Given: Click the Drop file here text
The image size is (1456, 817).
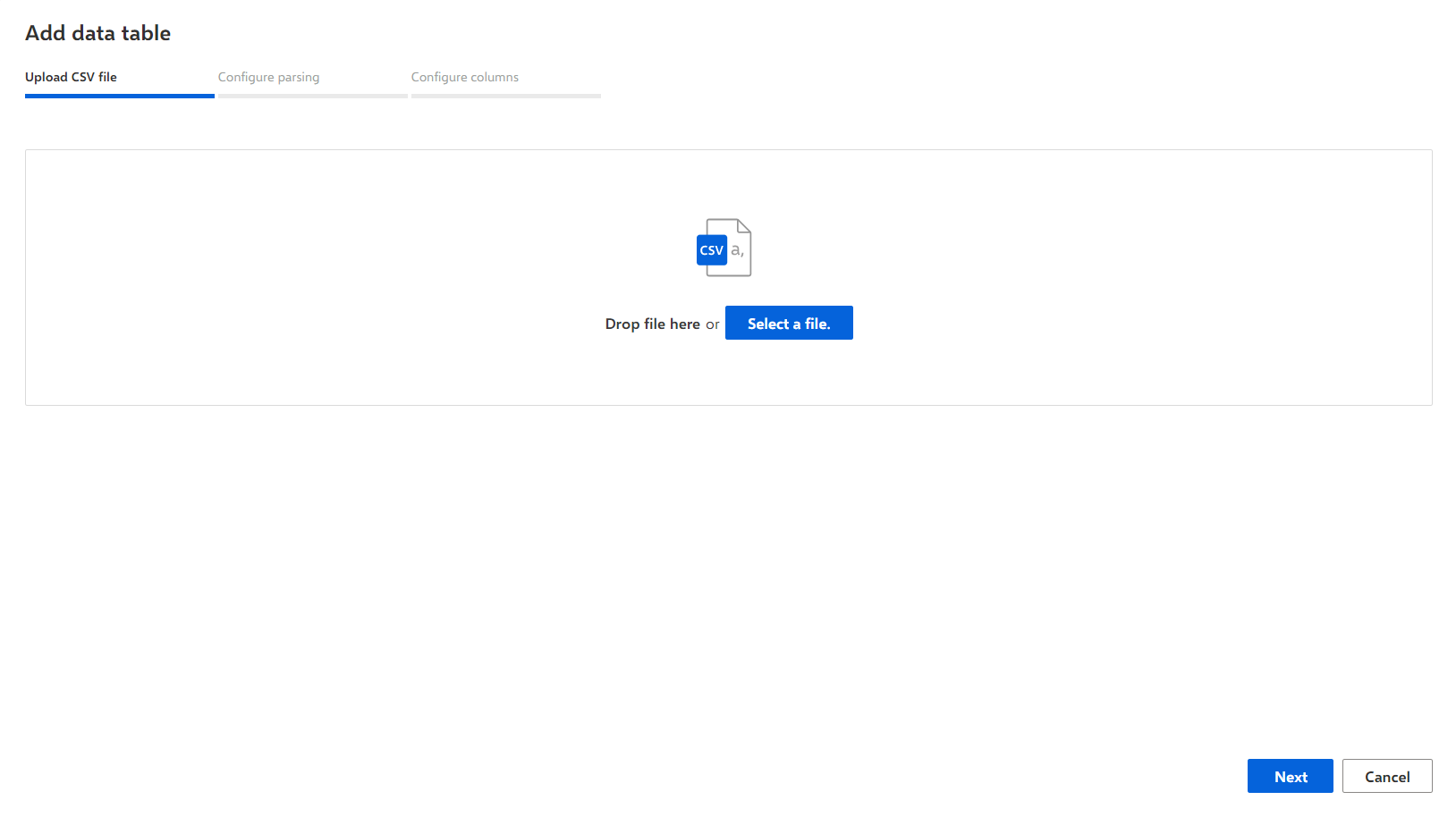Looking at the screenshot, I should (653, 324).
